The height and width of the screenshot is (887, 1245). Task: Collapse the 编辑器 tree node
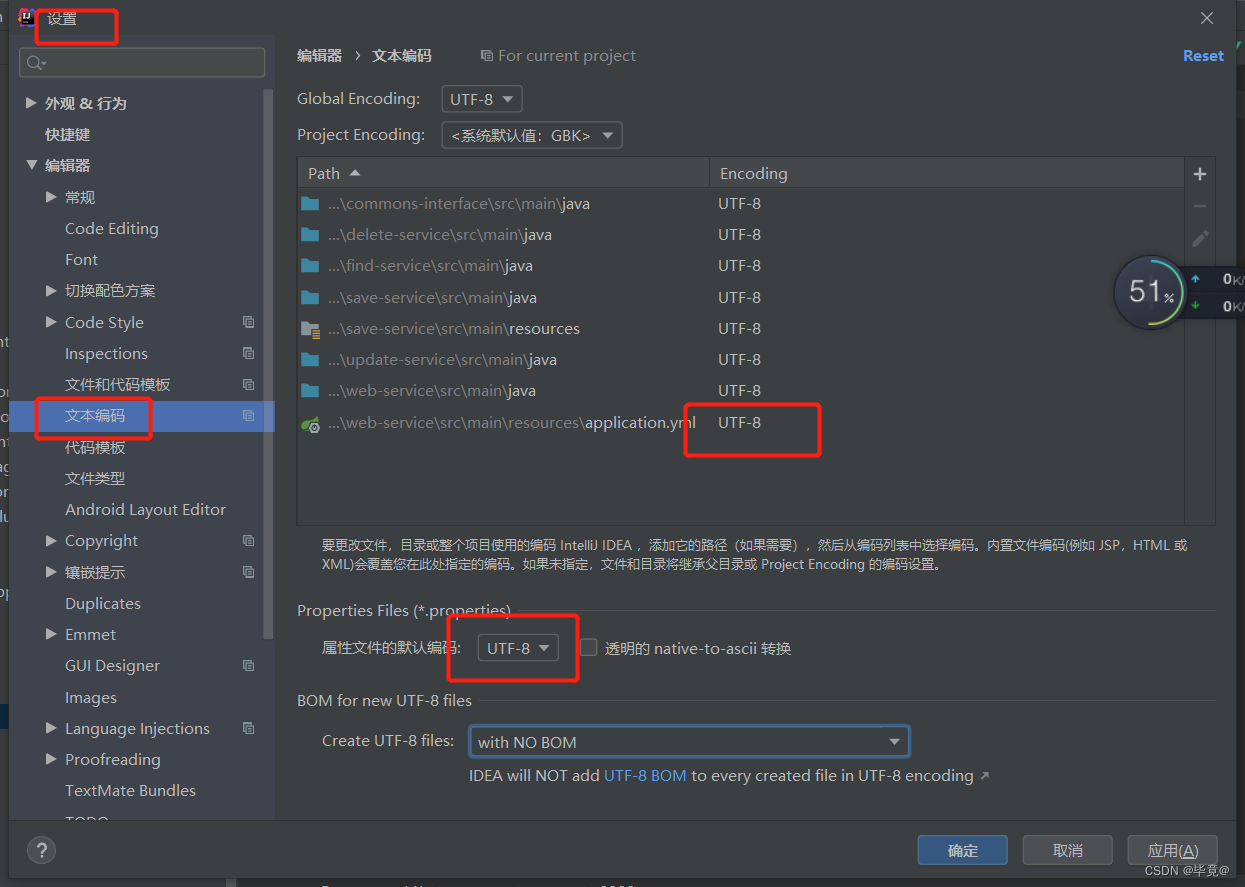(x=31, y=165)
